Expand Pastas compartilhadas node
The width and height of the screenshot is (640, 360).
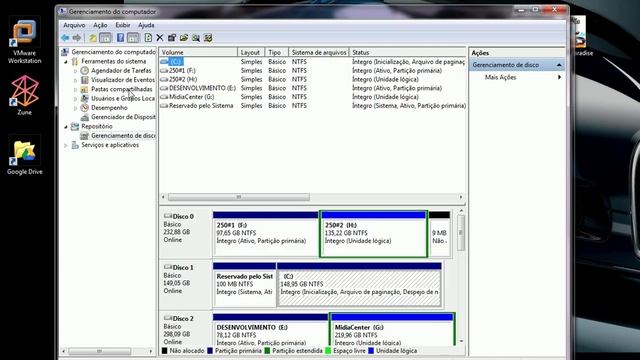click(x=76, y=89)
